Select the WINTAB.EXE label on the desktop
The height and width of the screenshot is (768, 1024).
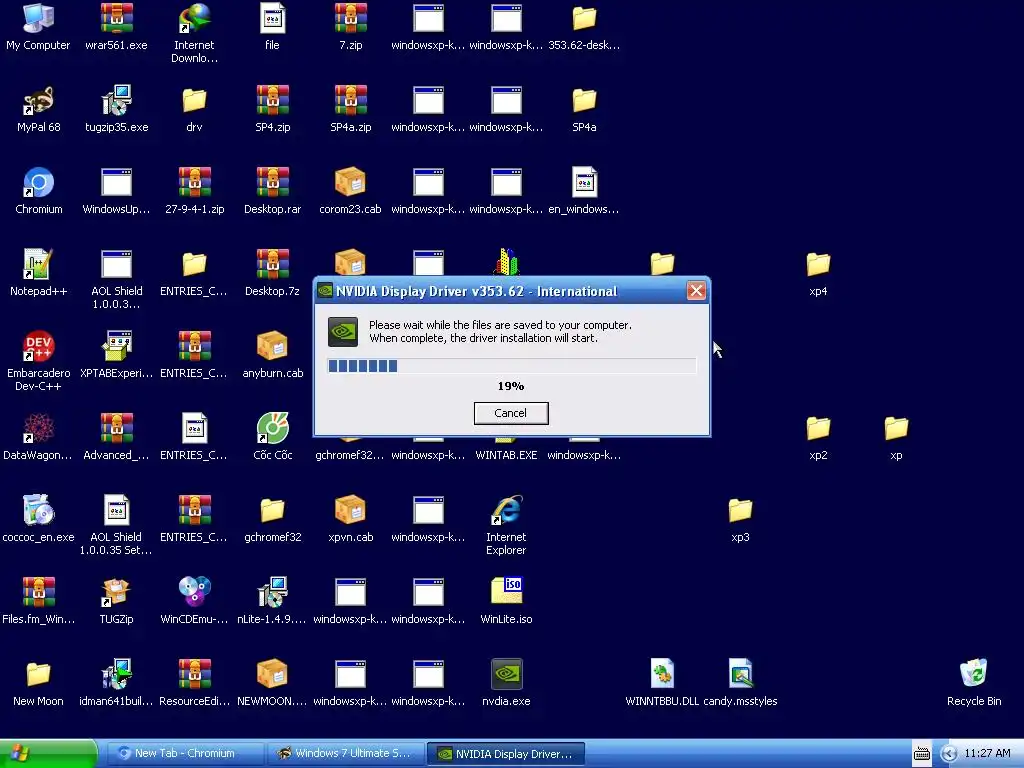pos(506,455)
